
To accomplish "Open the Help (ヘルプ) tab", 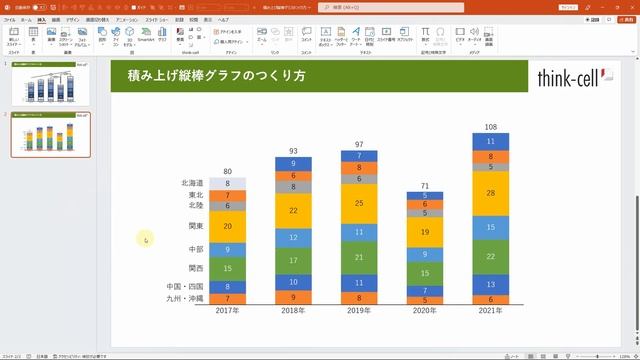I will (223, 20).
